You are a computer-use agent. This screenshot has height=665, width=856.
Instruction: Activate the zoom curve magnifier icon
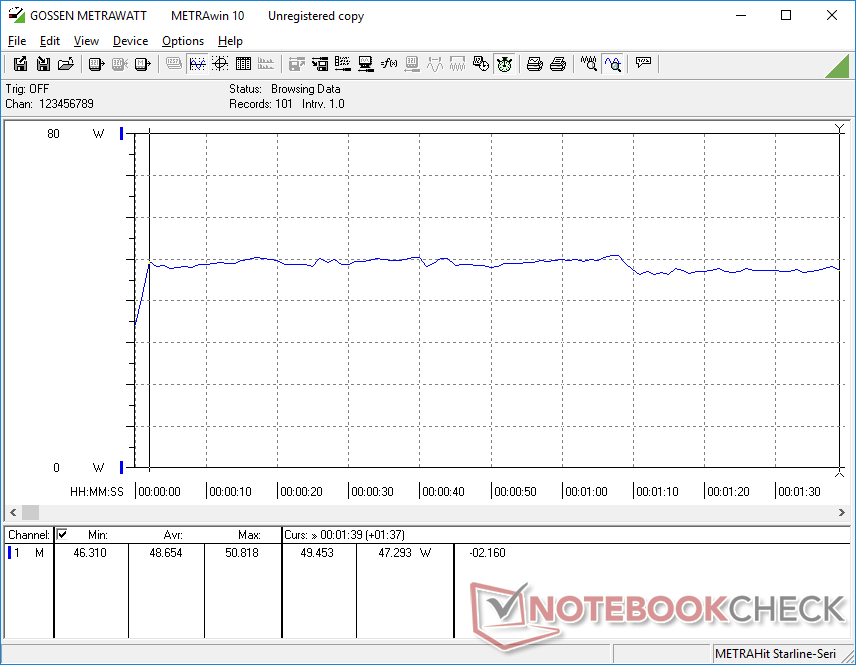point(613,64)
